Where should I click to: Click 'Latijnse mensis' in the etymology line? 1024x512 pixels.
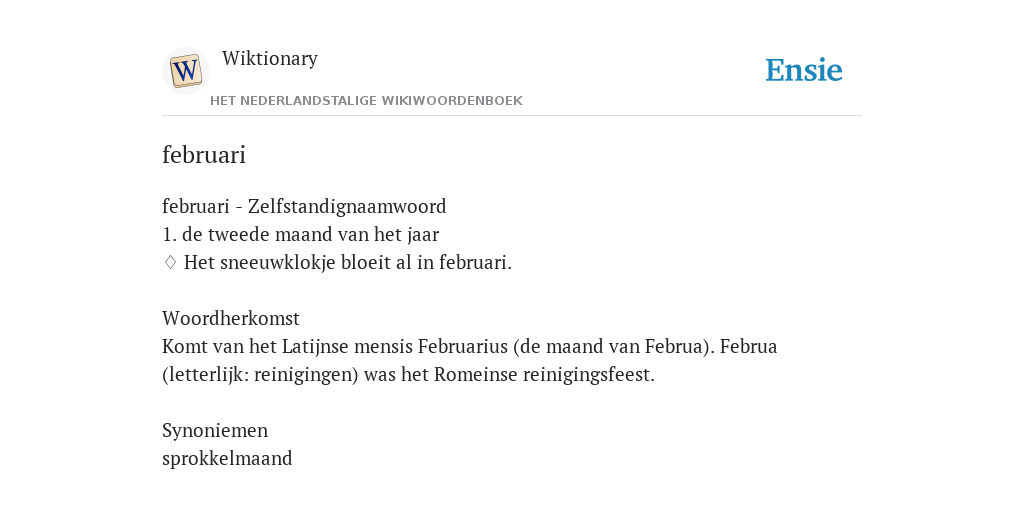pyautogui.click(x=347, y=346)
